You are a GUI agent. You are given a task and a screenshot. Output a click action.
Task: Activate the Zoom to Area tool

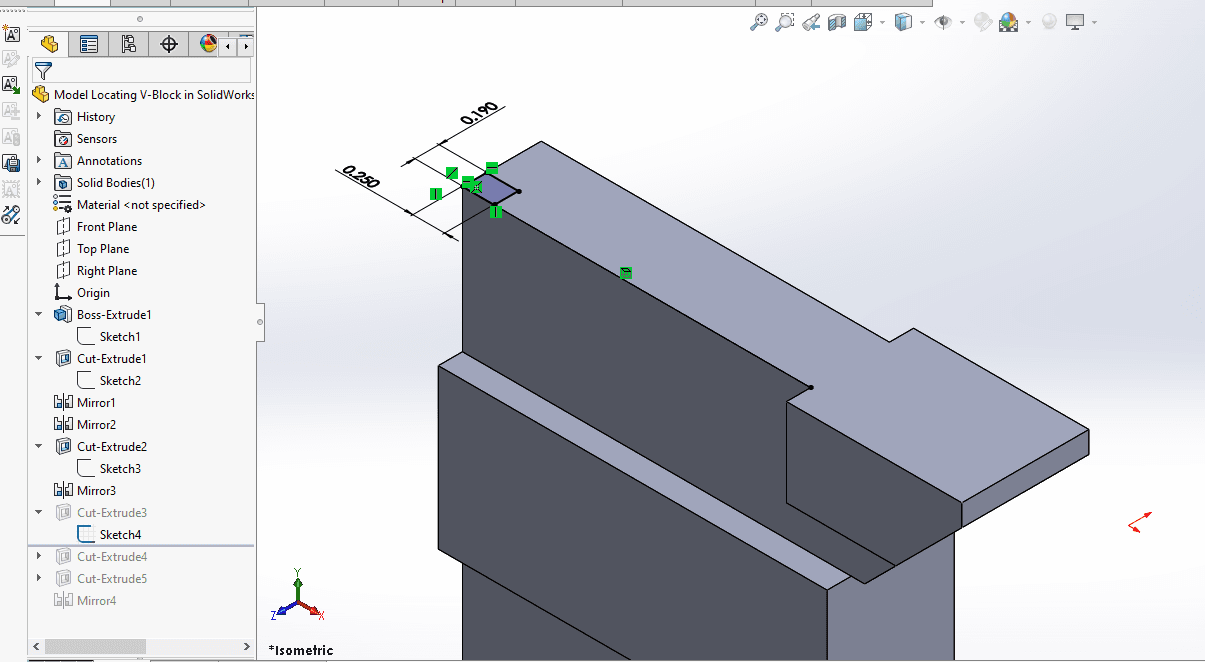pos(785,21)
